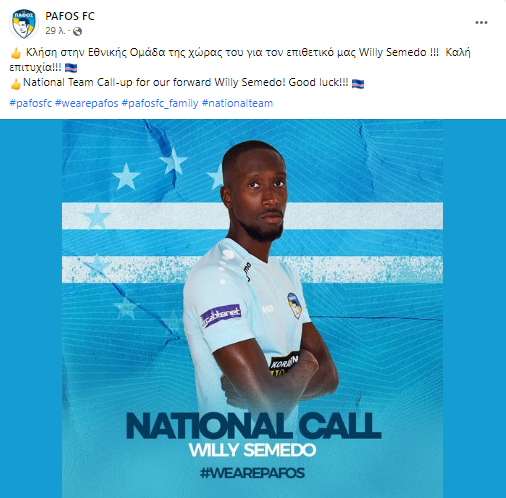Image resolution: width=506 pixels, height=498 pixels.
Task: Follow the #wearepafos hashtag link
Action: pyautogui.click(x=87, y=103)
